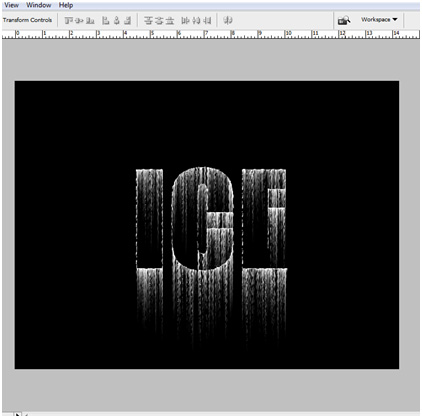Toggle the Transform Controls option

(27, 20)
